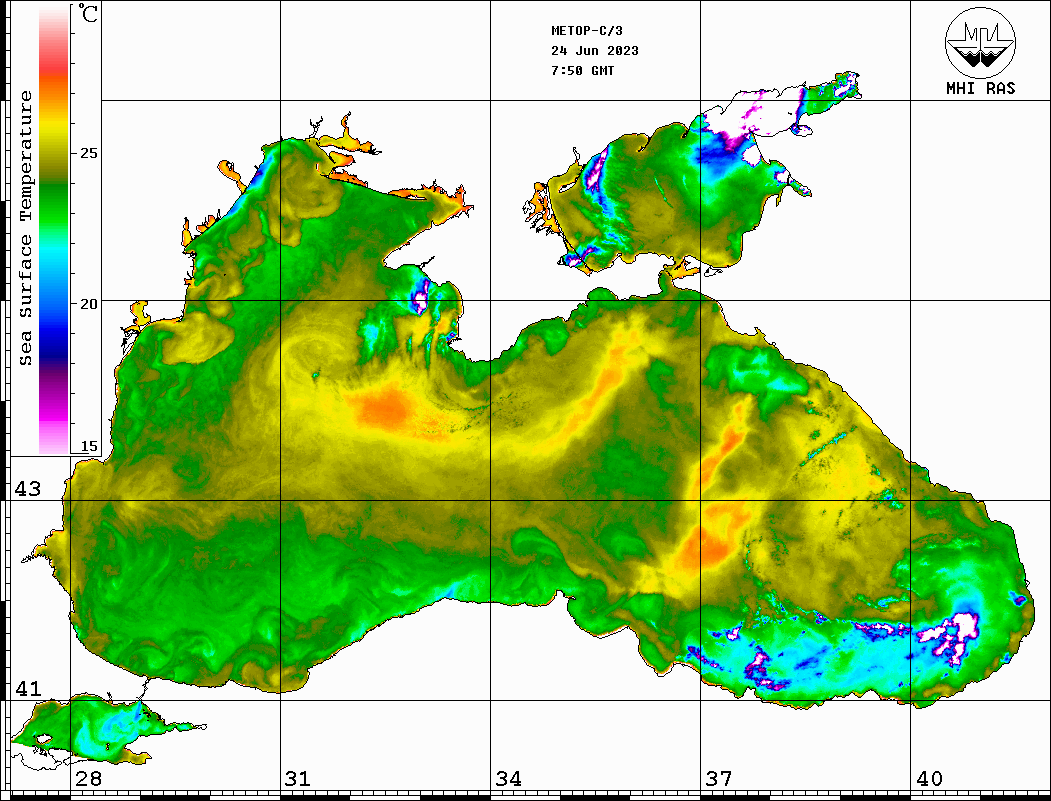
Task: Click the °C unit label above color scale
Action: pyautogui.click(x=88, y=13)
